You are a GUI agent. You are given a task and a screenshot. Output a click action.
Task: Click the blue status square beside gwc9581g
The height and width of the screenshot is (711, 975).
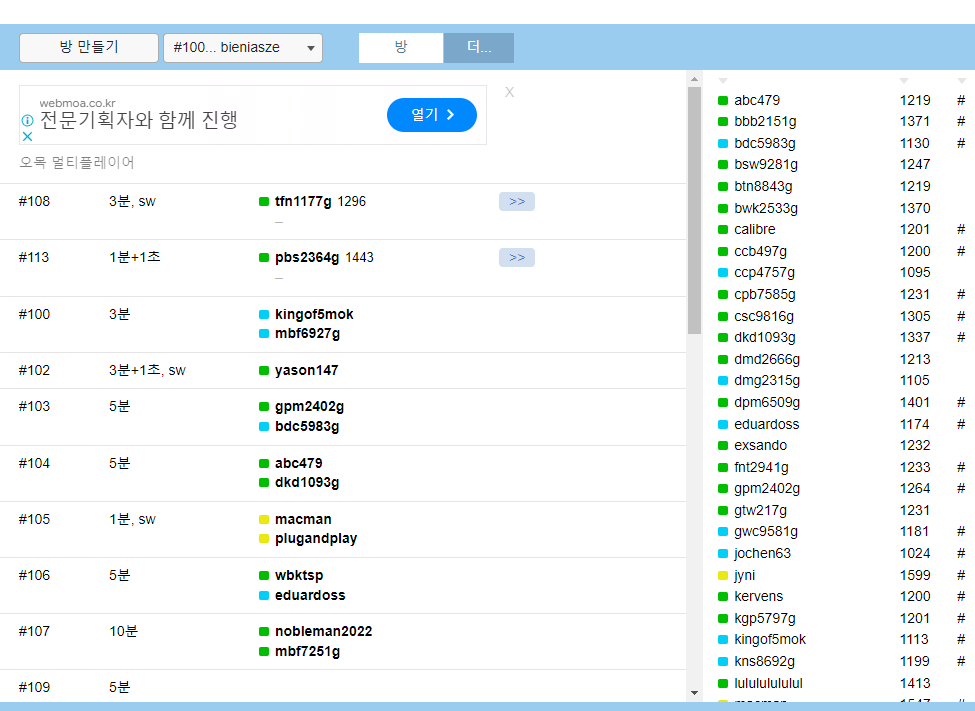[x=723, y=532]
